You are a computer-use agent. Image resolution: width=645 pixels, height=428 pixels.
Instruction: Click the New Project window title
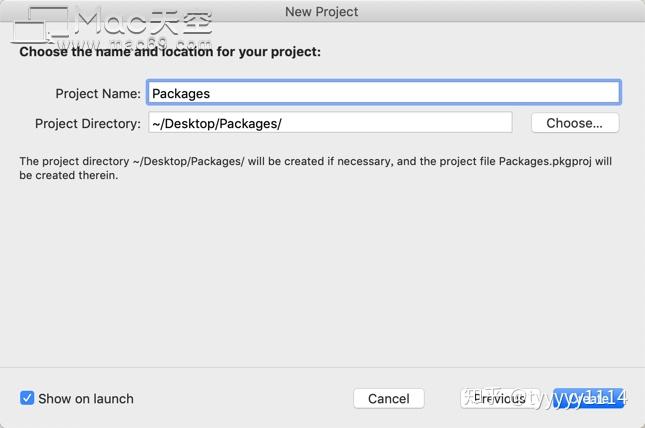pos(321,12)
